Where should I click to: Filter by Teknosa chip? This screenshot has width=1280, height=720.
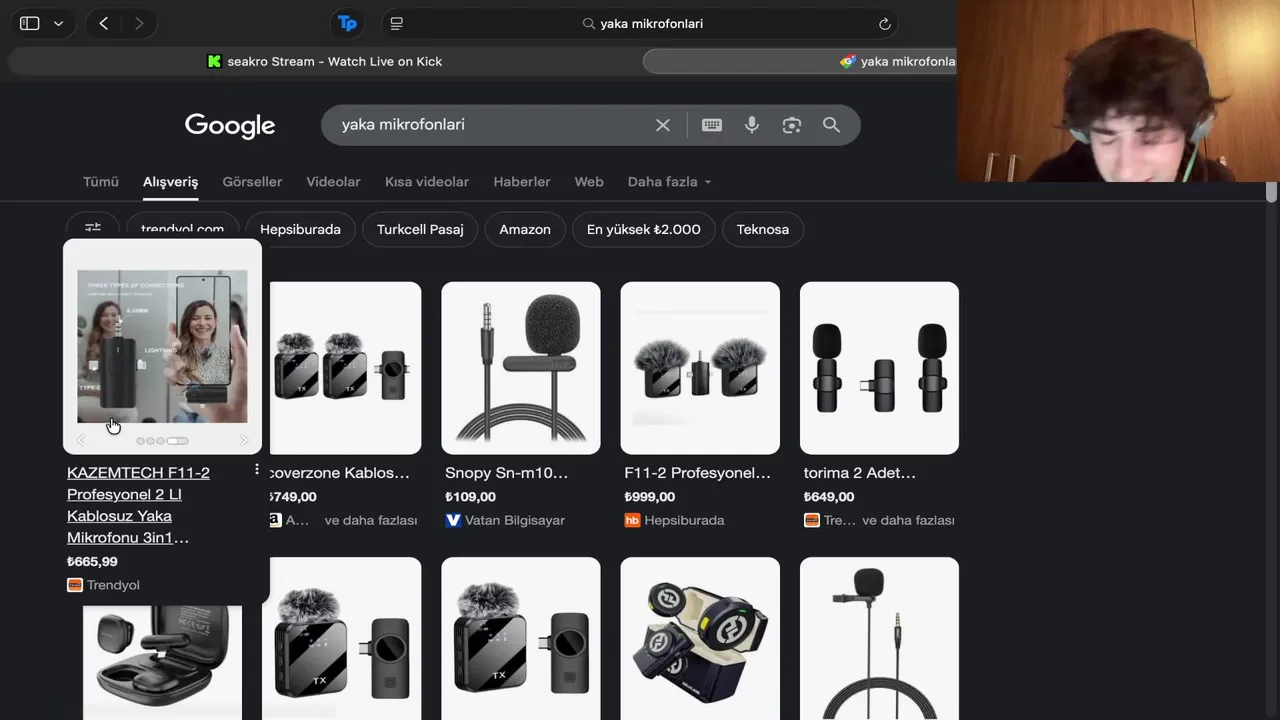(x=763, y=229)
